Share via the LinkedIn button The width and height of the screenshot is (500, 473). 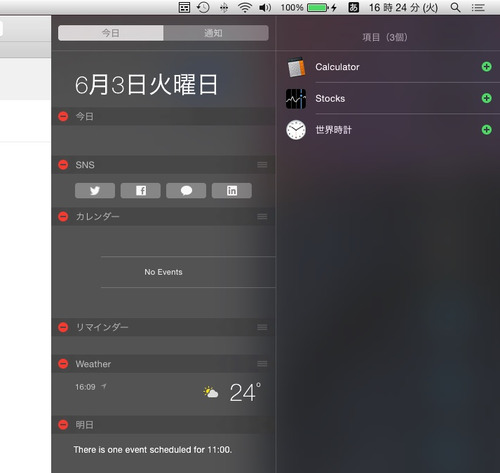click(x=232, y=191)
